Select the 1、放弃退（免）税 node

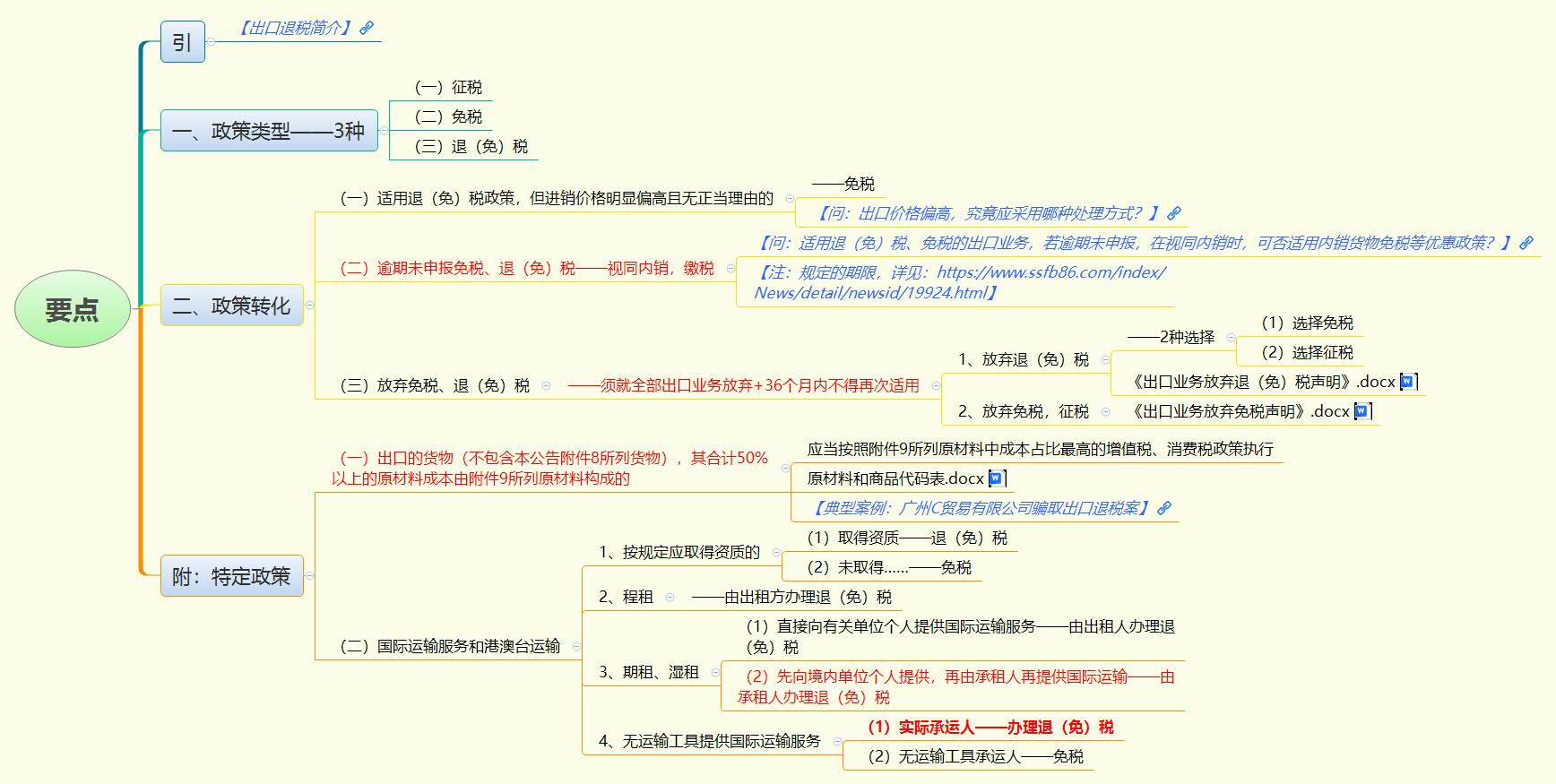coord(1023,359)
